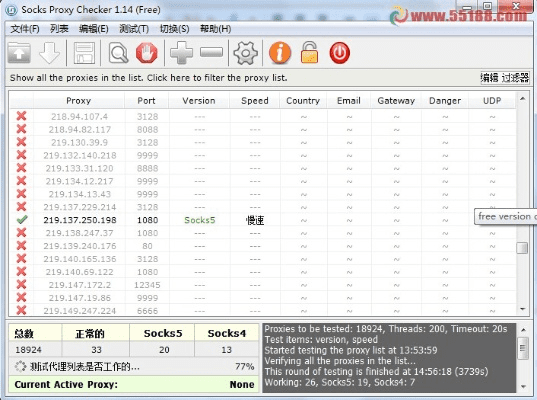Sort by the Email column header
Screen dimensions: 537x400
[x=349, y=101]
